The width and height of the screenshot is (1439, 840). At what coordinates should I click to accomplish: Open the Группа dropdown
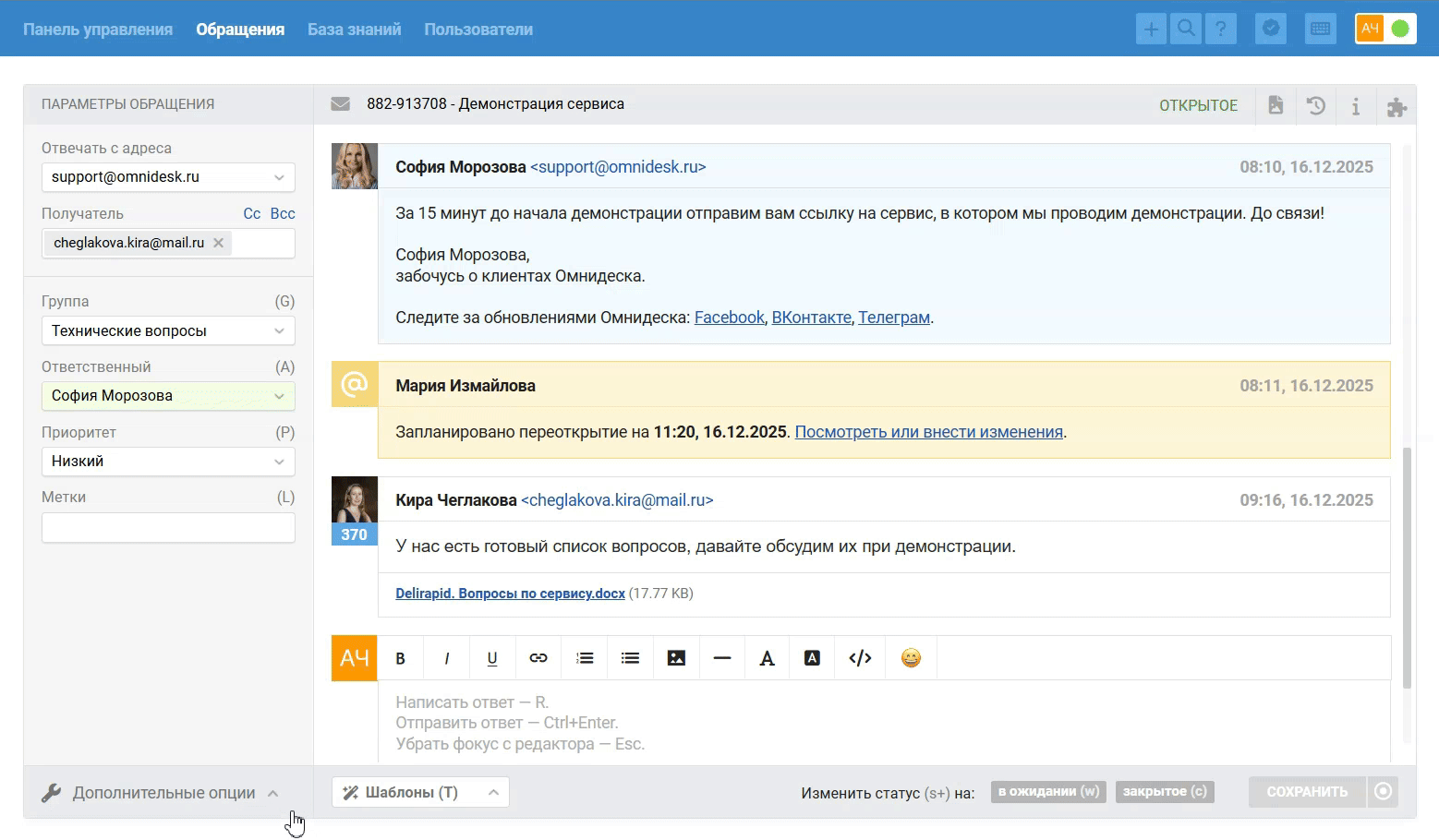(x=168, y=330)
